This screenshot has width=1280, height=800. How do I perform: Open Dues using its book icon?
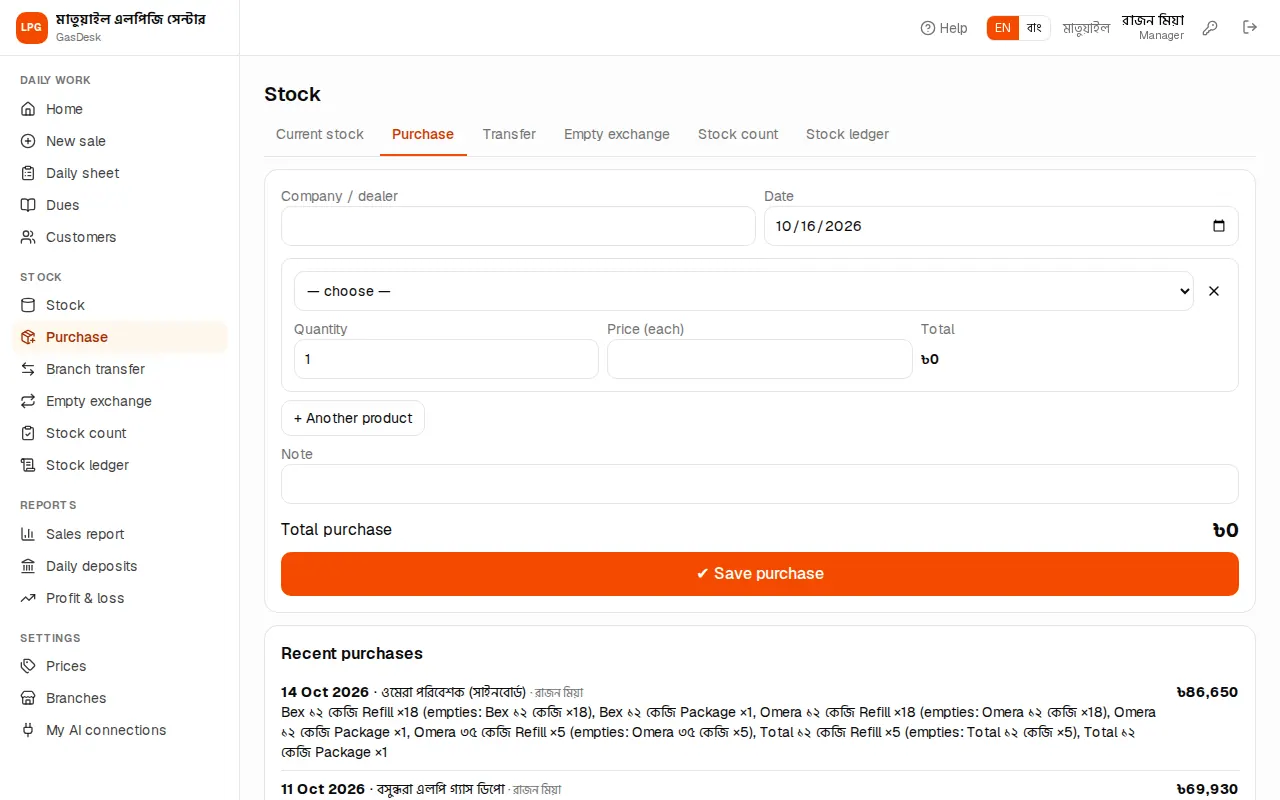pyautogui.click(x=28, y=205)
